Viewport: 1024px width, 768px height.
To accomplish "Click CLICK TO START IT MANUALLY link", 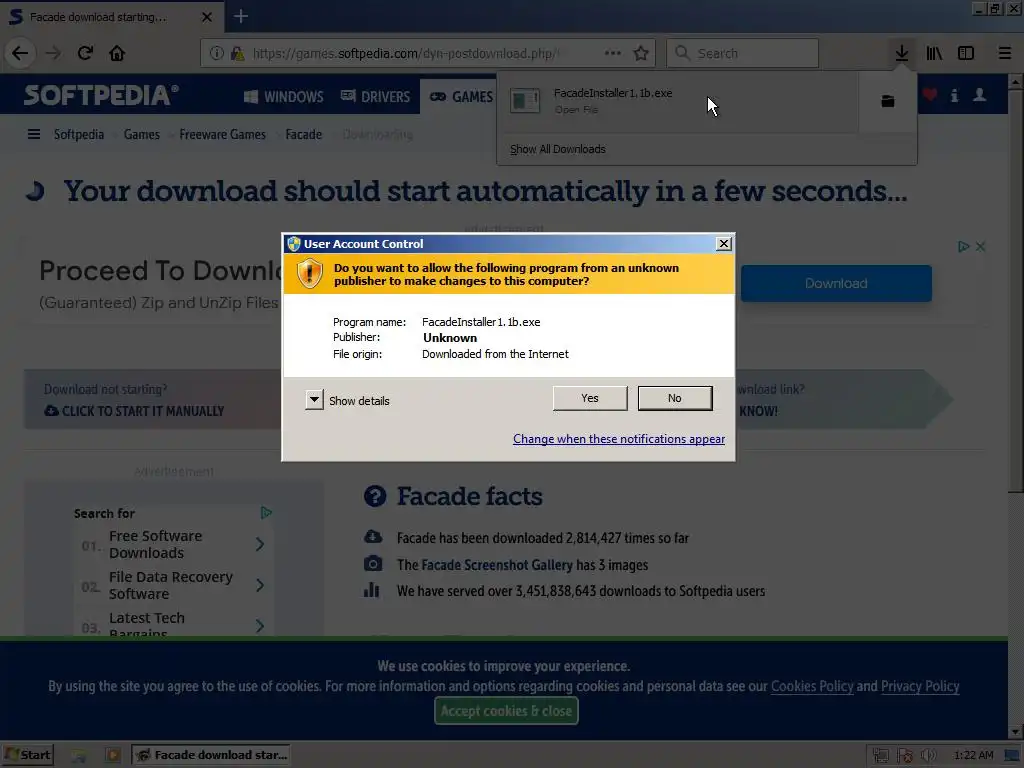I will [x=134, y=411].
